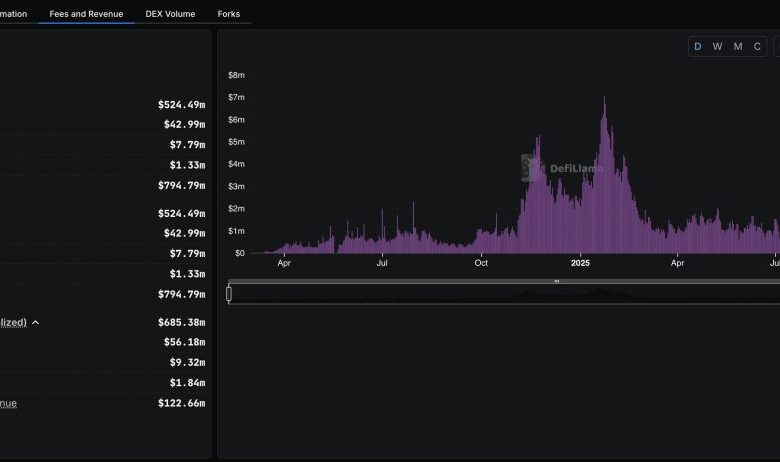Click the top-center grip of the chart range bar

click(x=557, y=281)
